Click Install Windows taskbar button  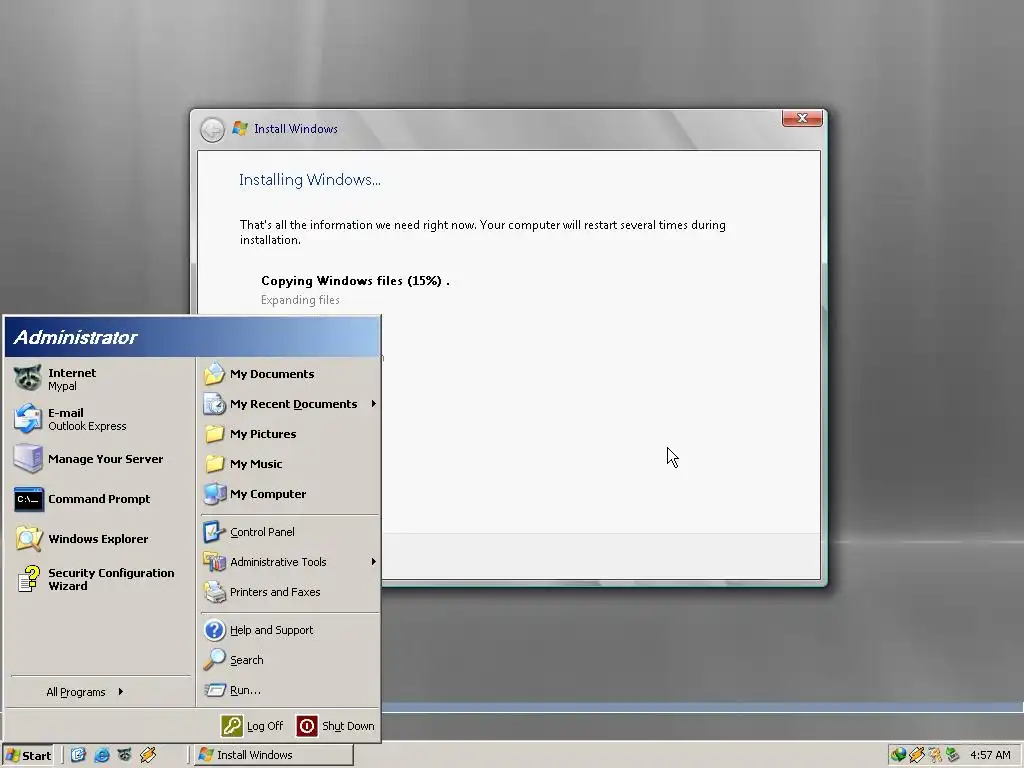point(274,755)
